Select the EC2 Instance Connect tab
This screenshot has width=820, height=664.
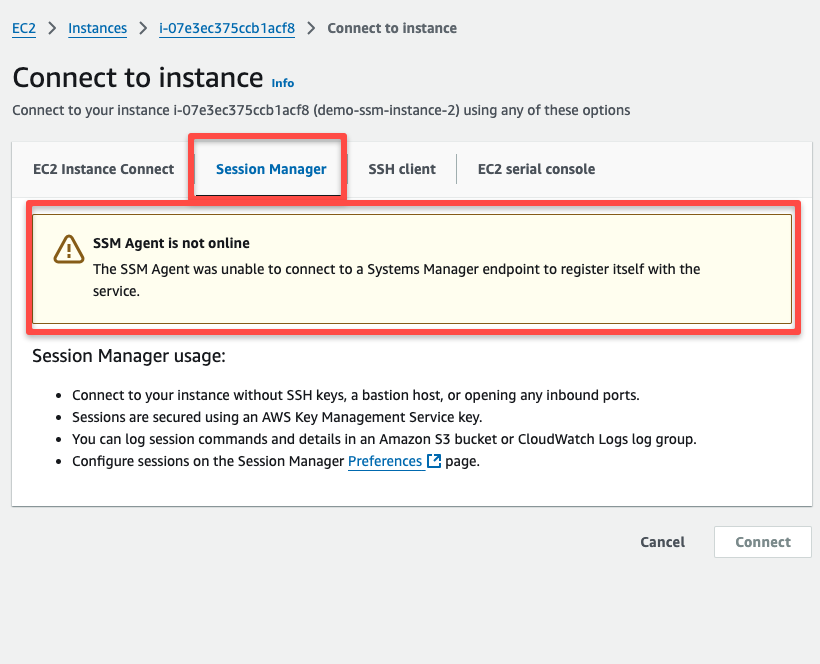(x=103, y=169)
